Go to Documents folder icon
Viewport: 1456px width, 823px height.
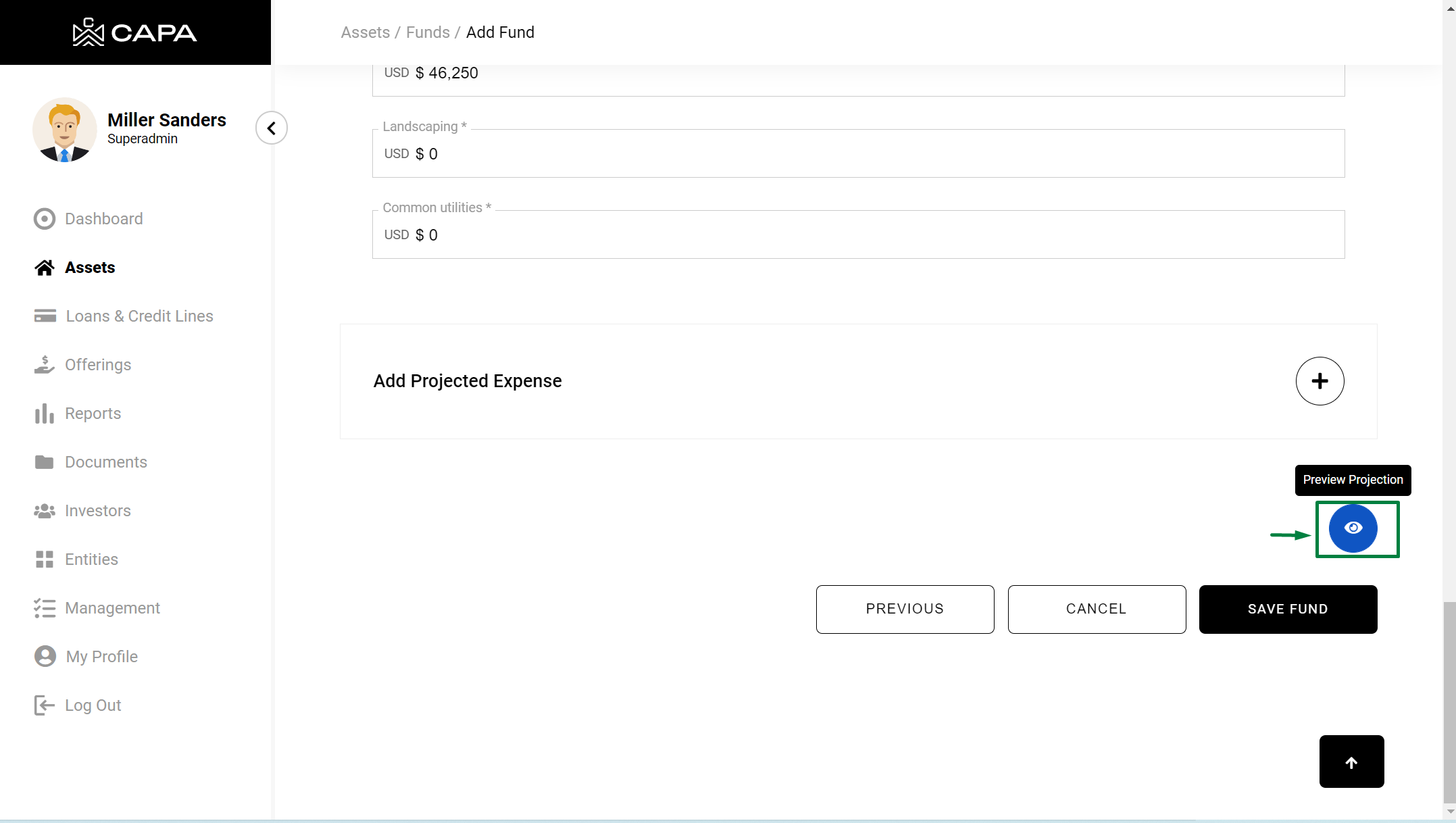pyautogui.click(x=45, y=462)
